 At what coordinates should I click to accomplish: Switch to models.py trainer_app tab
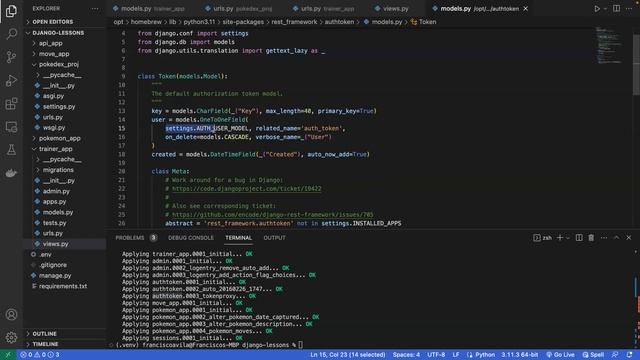[148, 9]
